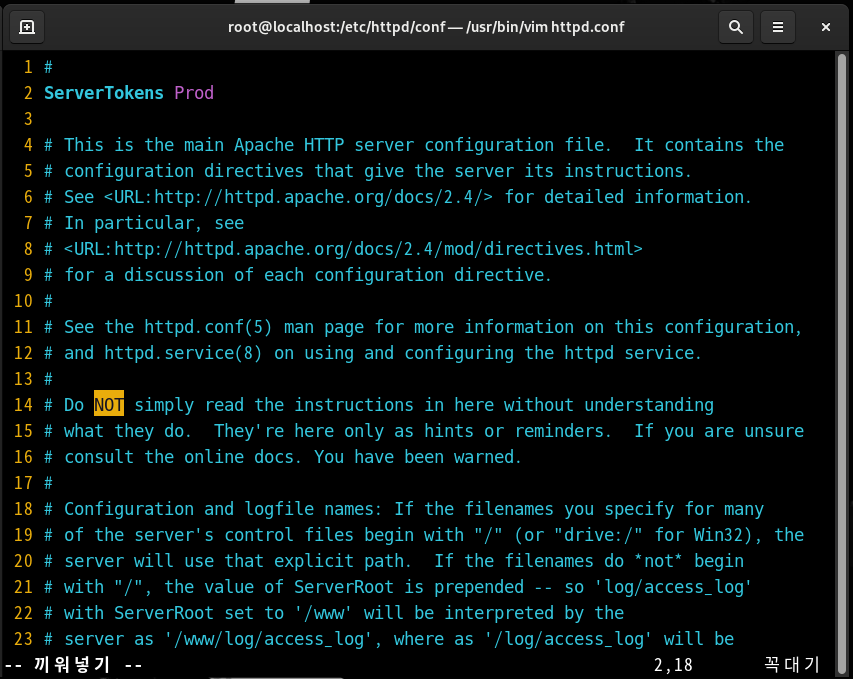Viewport: 853px width, 679px height.
Task: Click window title 'root@localhost:/etc/httpd/conf'
Action: coord(336,27)
